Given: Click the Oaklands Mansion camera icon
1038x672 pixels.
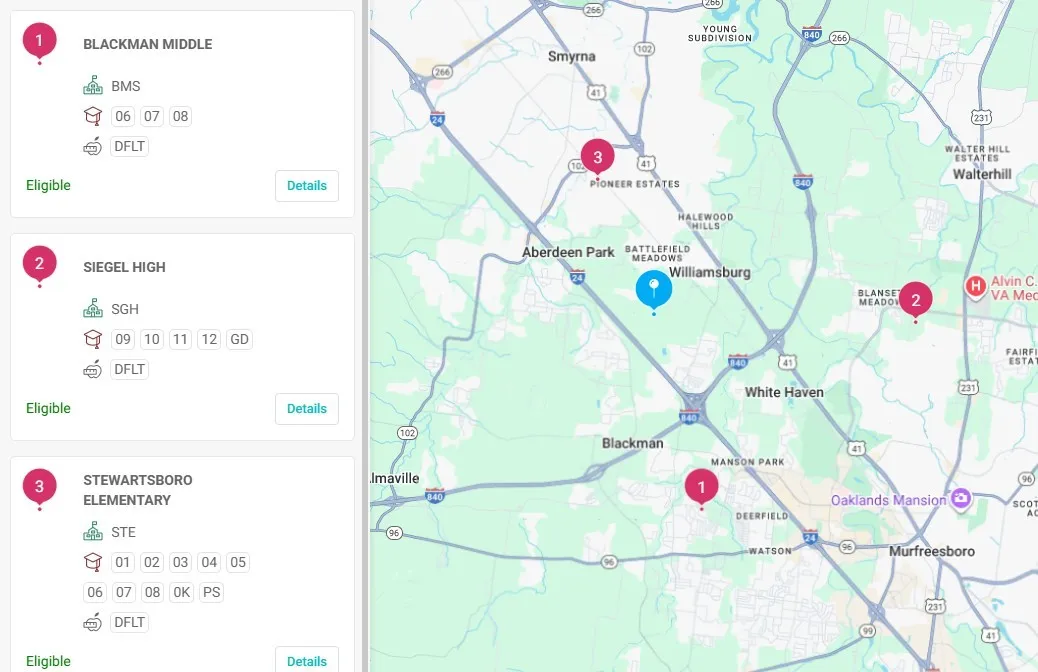Looking at the screenshot, I should [x=961, y=498].
